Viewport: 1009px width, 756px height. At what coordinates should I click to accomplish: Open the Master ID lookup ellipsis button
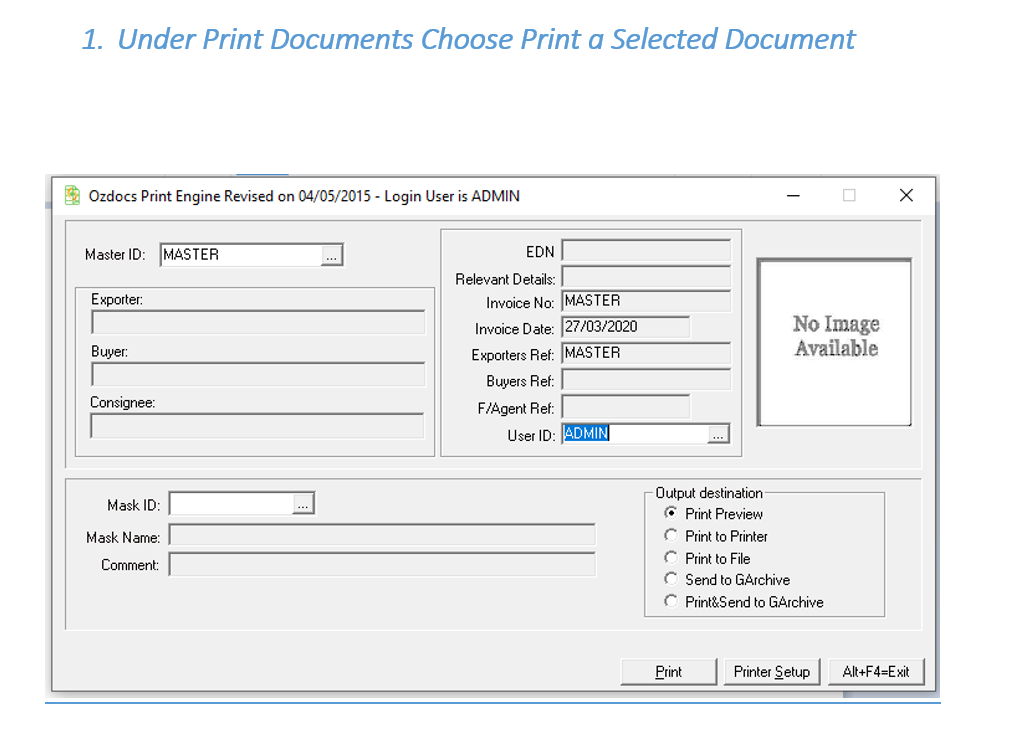coord(331,255)
